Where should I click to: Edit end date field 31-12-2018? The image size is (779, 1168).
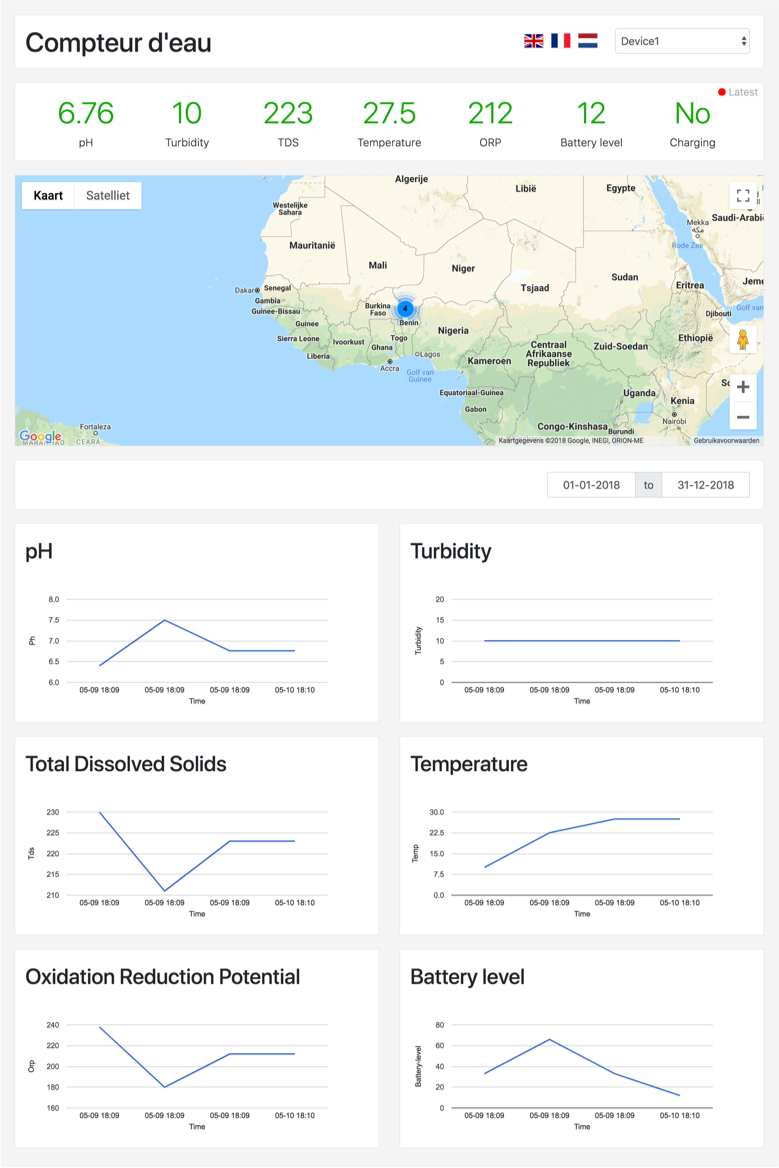(x=705, y=485)
